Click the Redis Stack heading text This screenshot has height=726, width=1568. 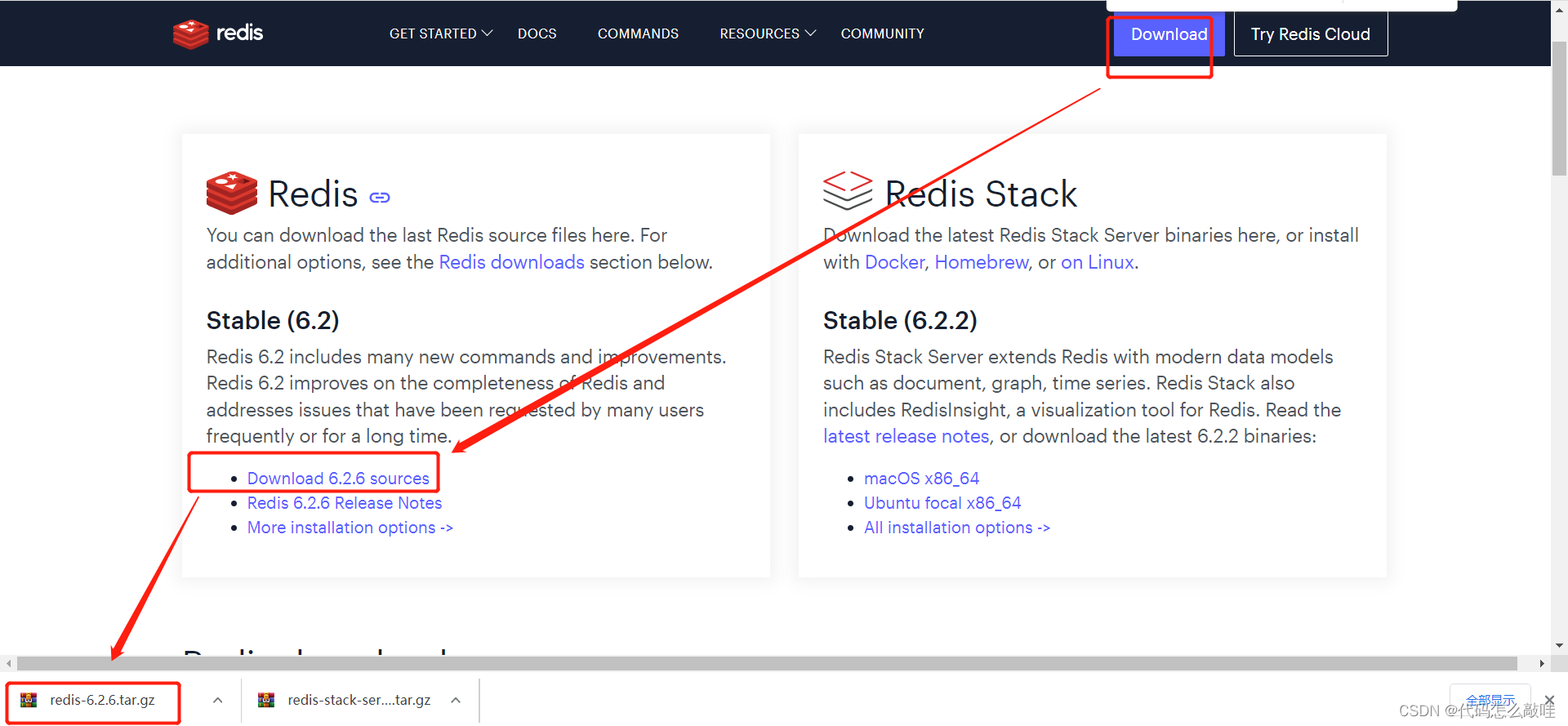pyautogui.click(x=981, y=194)
